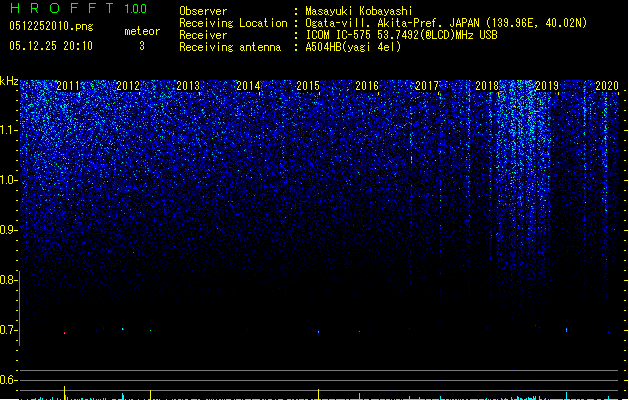Click the 1.1 kHz axis label
The height and width of the screenshot is (400, 629).
(x=8, y=130)
